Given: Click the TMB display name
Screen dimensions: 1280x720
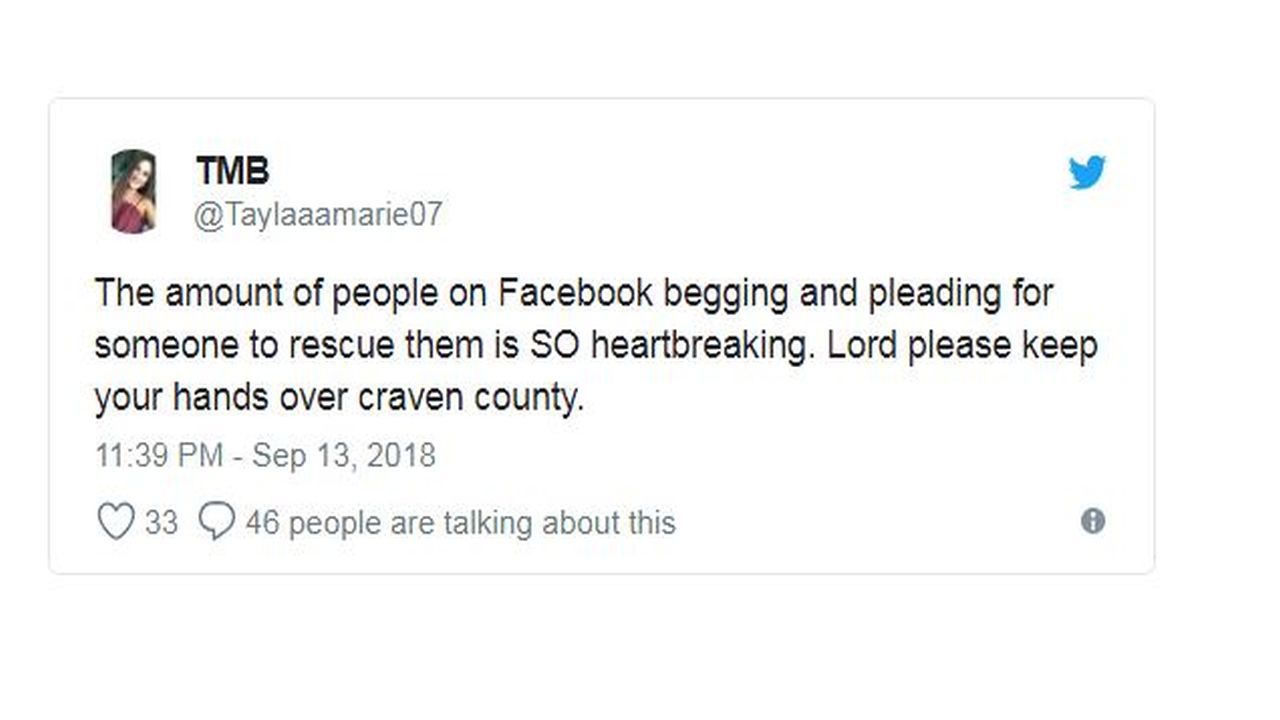Looking at the screenshot, I should click(232, 171).
